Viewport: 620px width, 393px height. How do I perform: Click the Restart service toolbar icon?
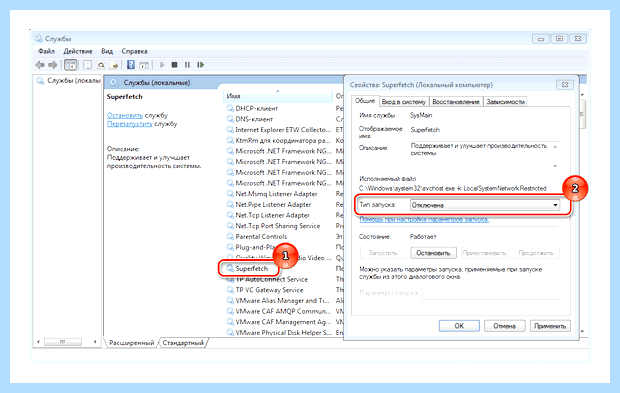(201, 65)
